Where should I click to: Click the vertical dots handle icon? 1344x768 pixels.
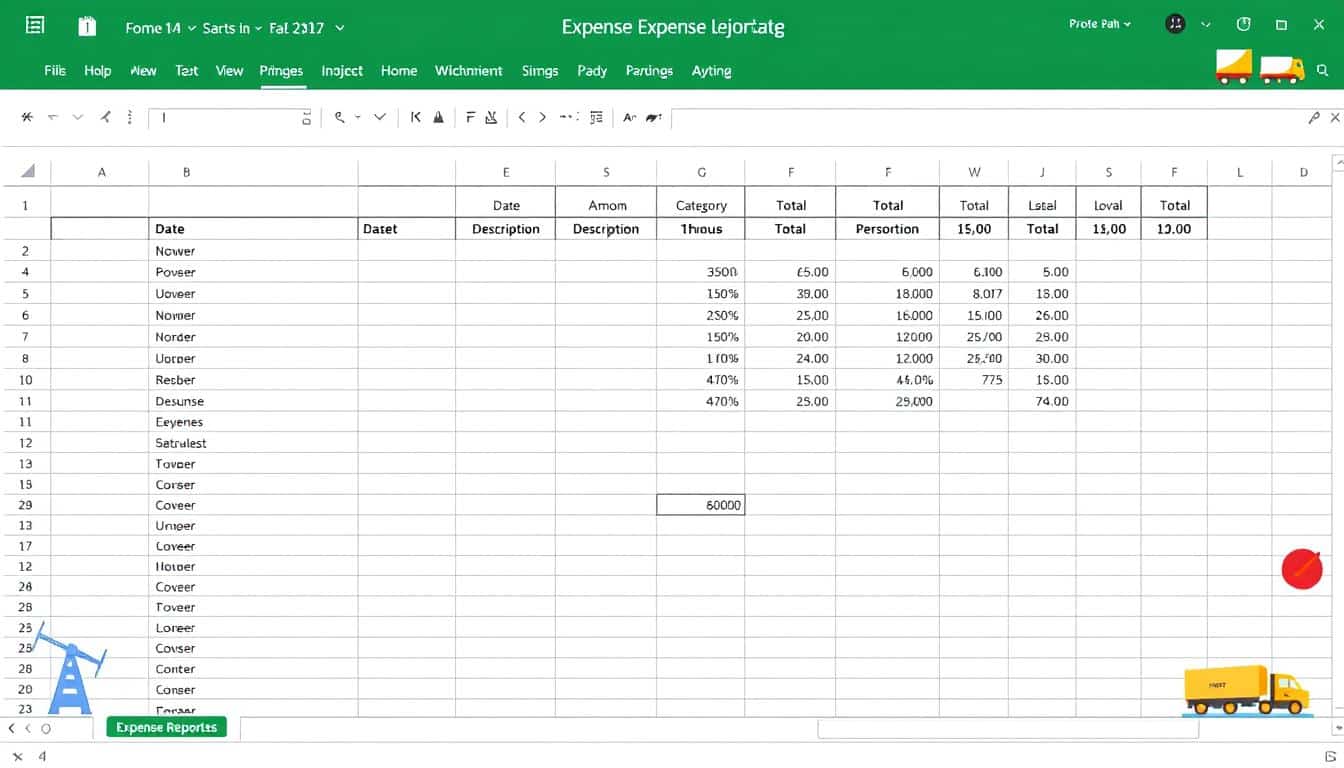(129, 117)
